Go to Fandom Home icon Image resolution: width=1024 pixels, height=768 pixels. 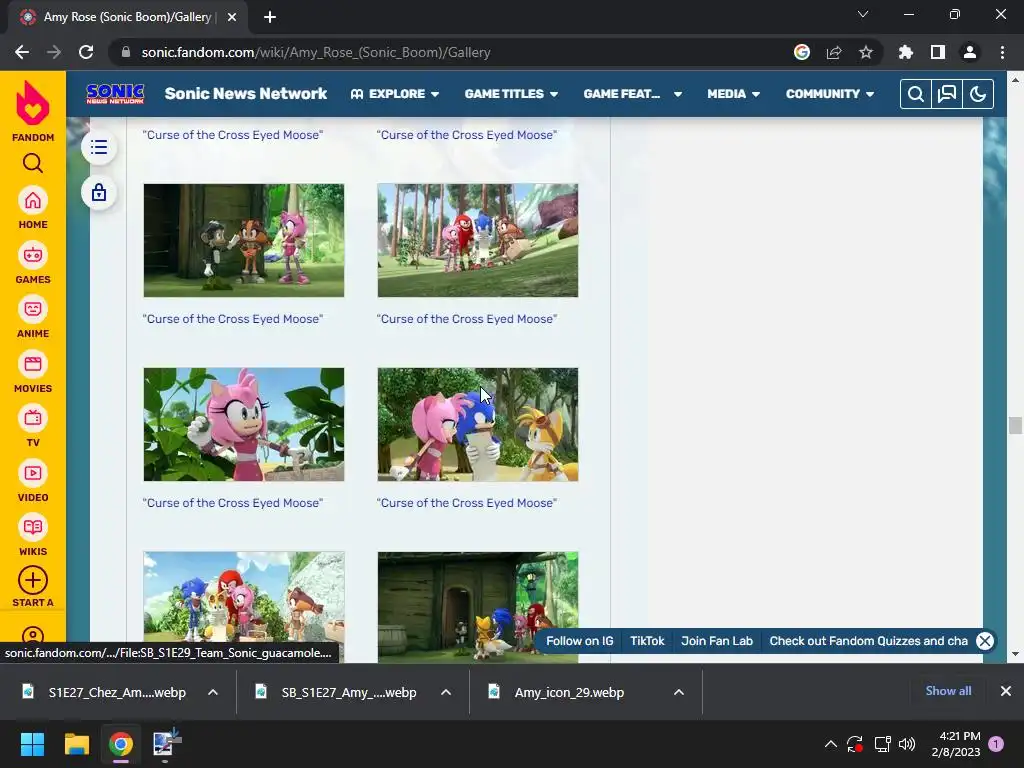tap(33, 200)
